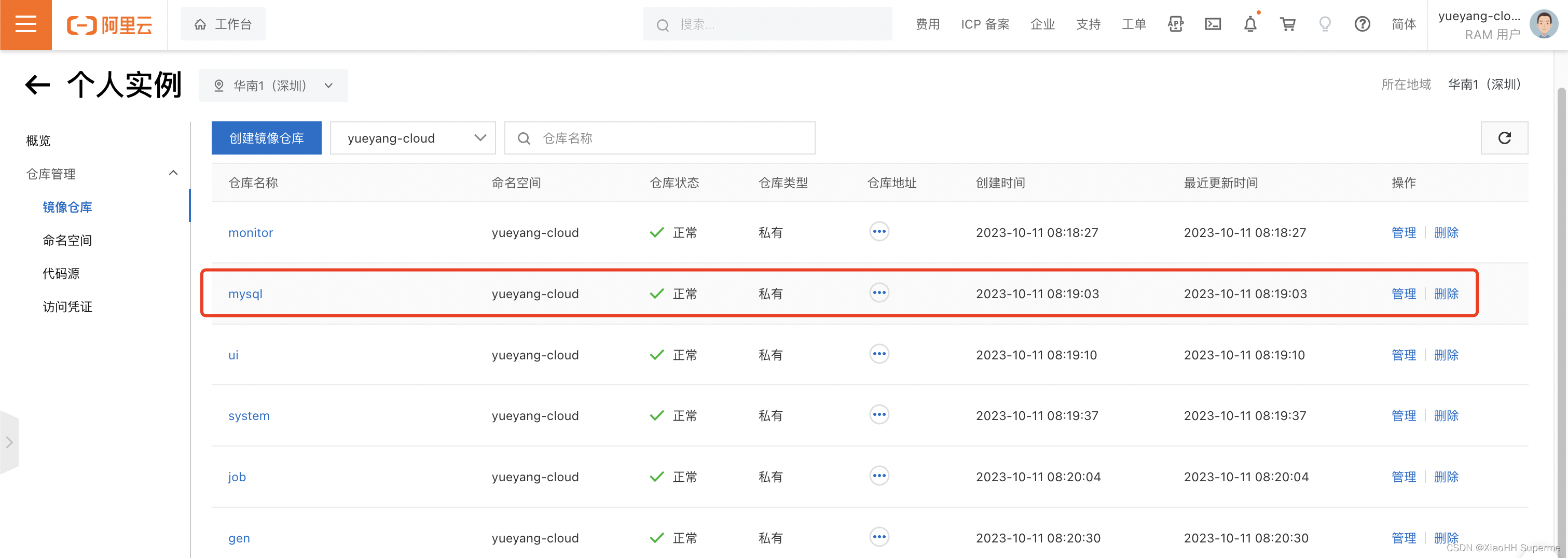
Task: Click 管理 for the mysql repository
Action: point(1404,294)
